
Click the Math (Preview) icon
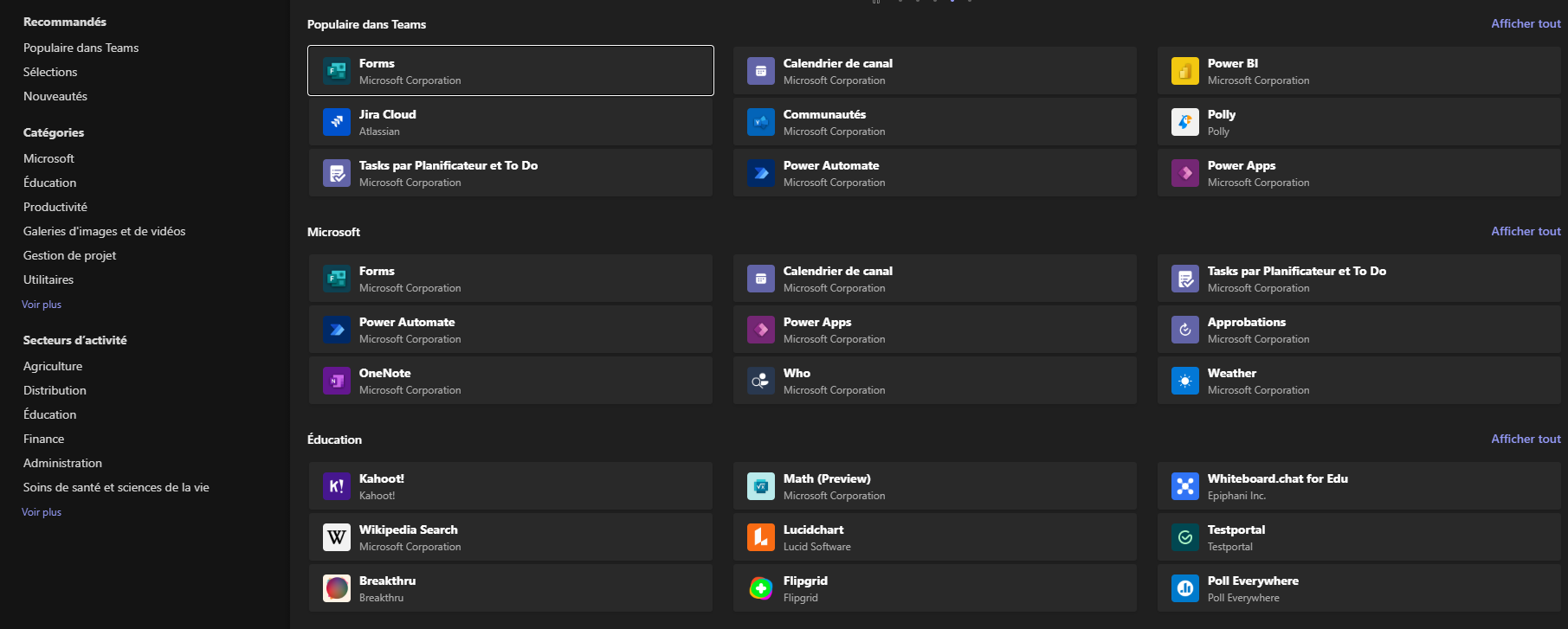coord(761,486)
